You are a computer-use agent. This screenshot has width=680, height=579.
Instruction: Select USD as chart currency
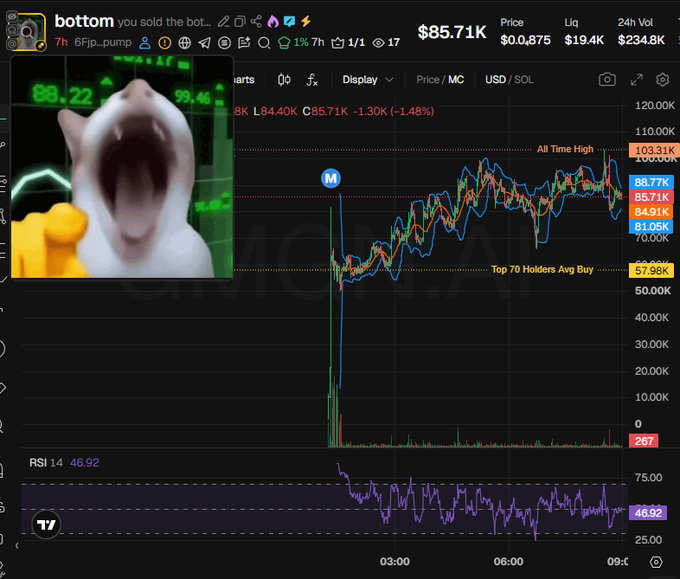(x=495, y=80)
